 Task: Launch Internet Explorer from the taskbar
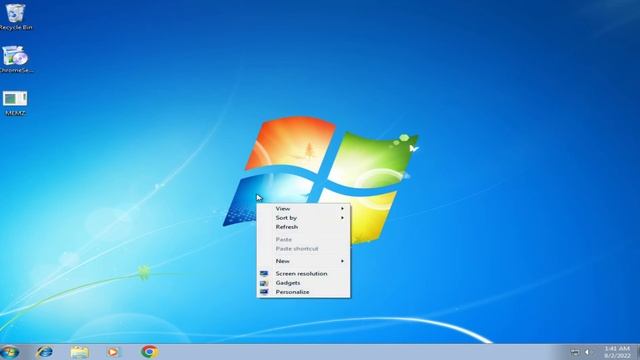[x=44, y=352]
